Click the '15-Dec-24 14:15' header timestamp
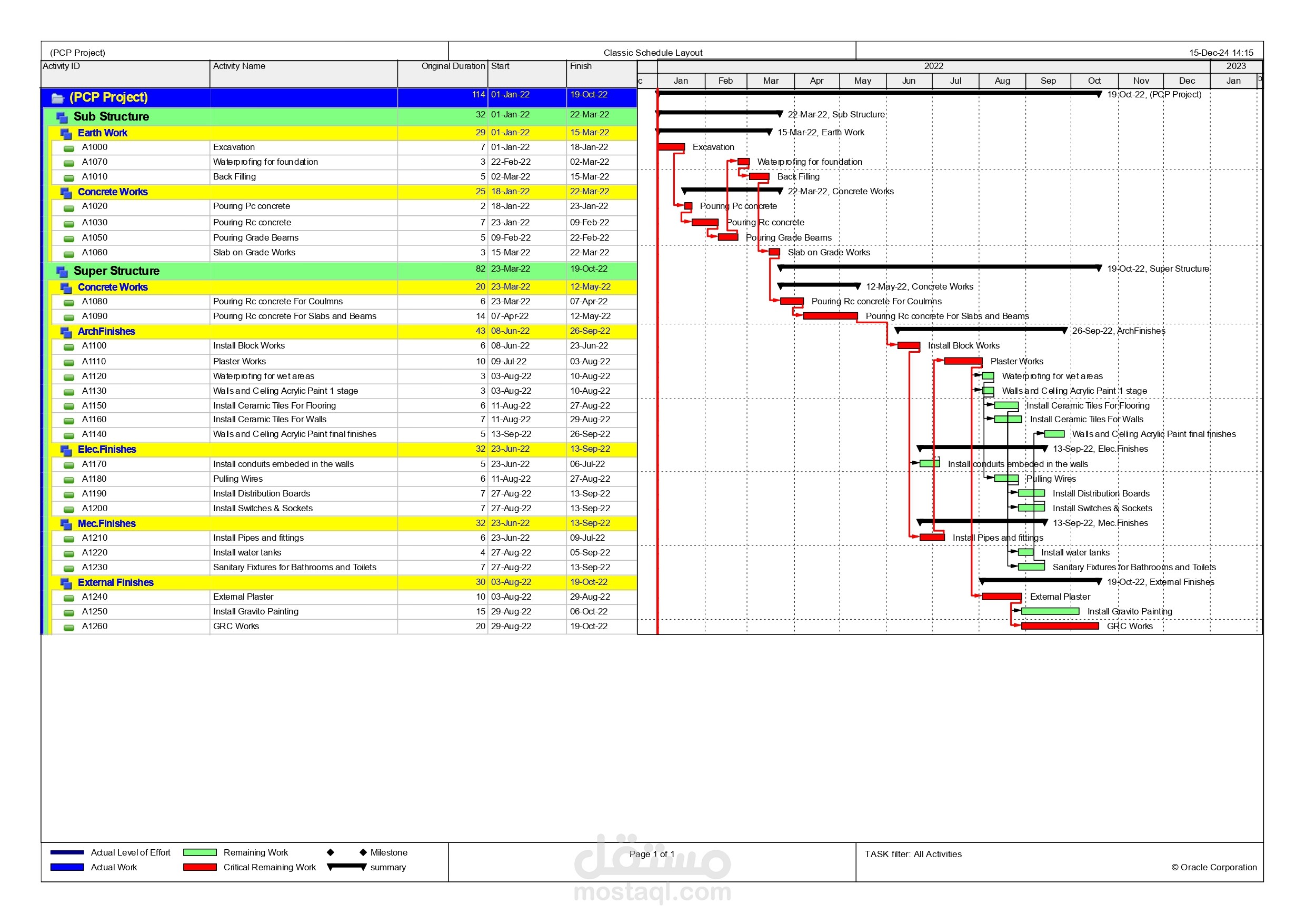This screenshot has height=924, width=1306. tap(1221, 53)
